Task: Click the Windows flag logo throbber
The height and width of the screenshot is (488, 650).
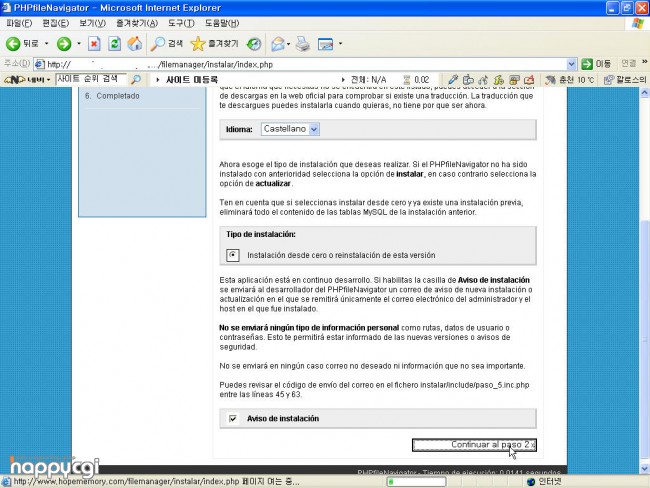Action: click(x=638, y=23)
